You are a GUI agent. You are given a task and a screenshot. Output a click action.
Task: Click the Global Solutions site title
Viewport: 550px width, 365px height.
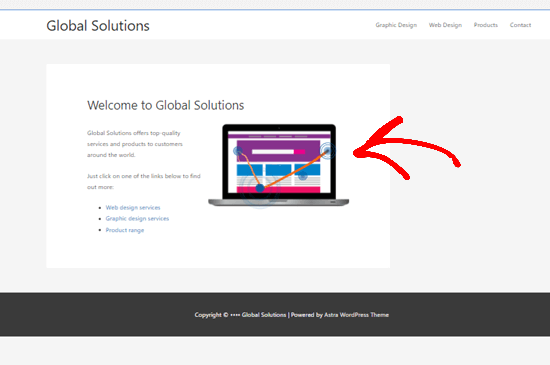click(98, 26)
